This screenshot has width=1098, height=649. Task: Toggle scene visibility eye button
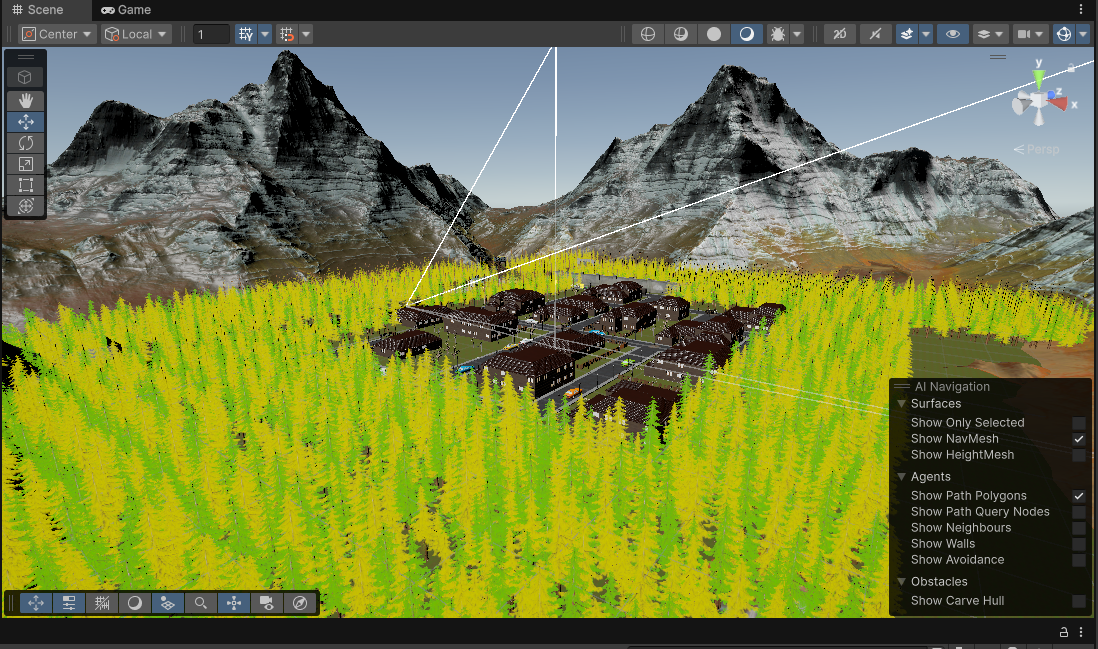point(952,34)
